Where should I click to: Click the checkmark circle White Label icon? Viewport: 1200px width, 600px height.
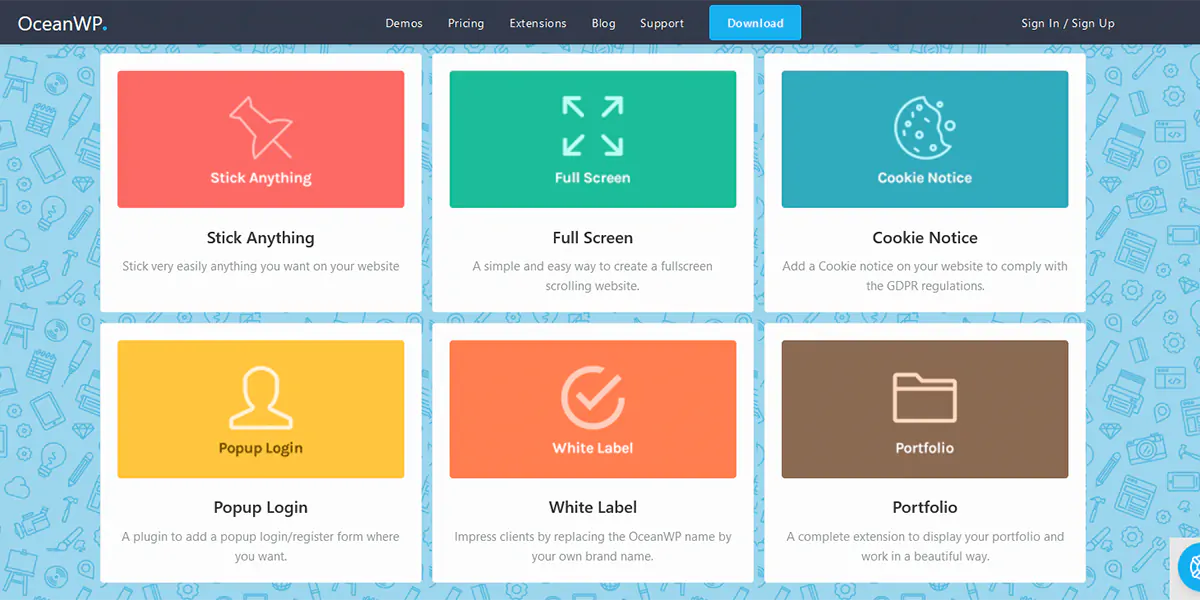pyautogui.click(x=592, y=397)
